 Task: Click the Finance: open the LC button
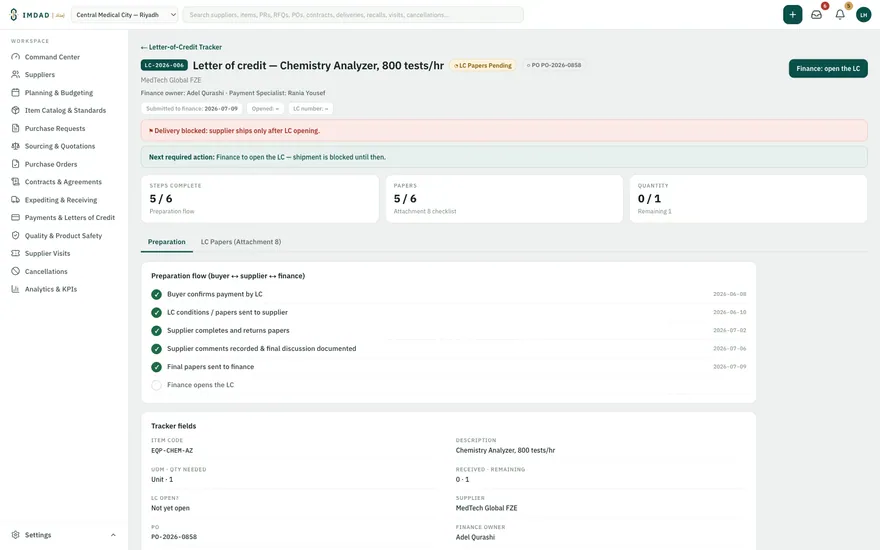click(x=828, y=68)
